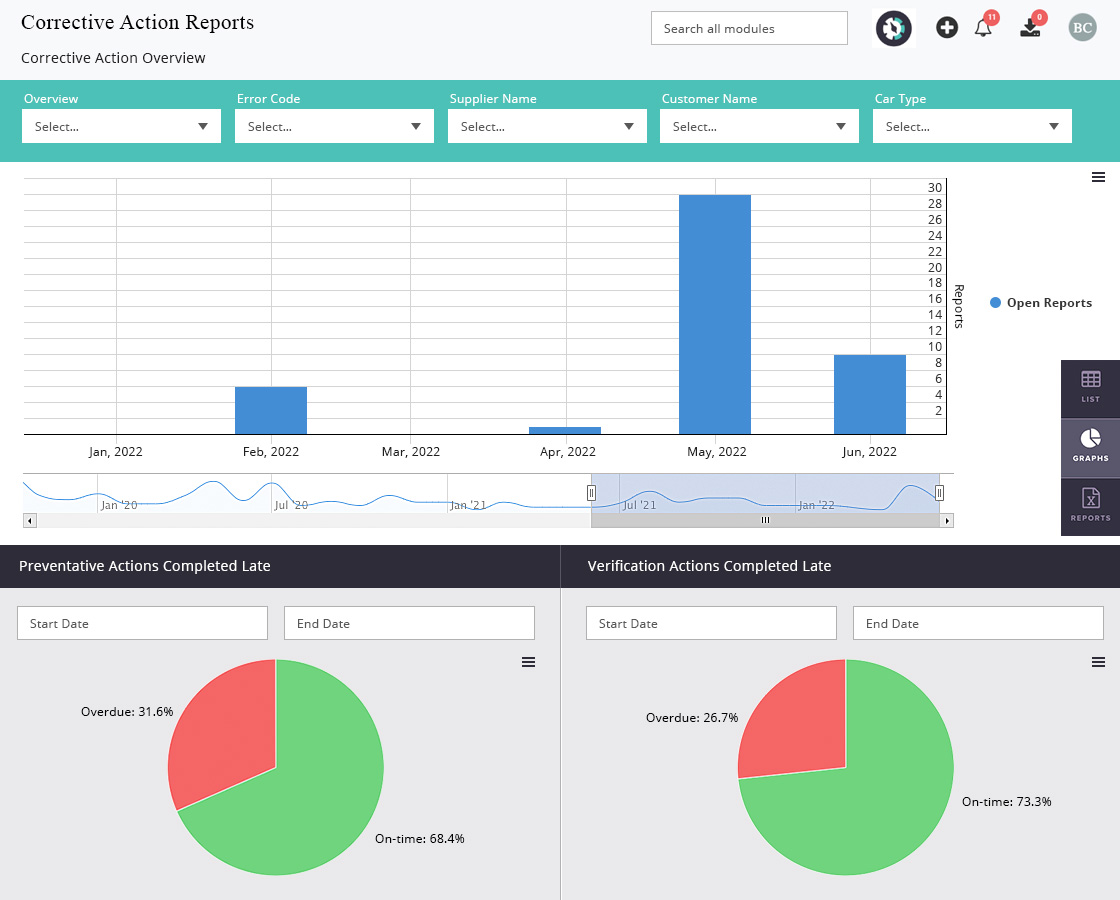
Task: Open the BC user avatar
Action: coord(1082,28)
